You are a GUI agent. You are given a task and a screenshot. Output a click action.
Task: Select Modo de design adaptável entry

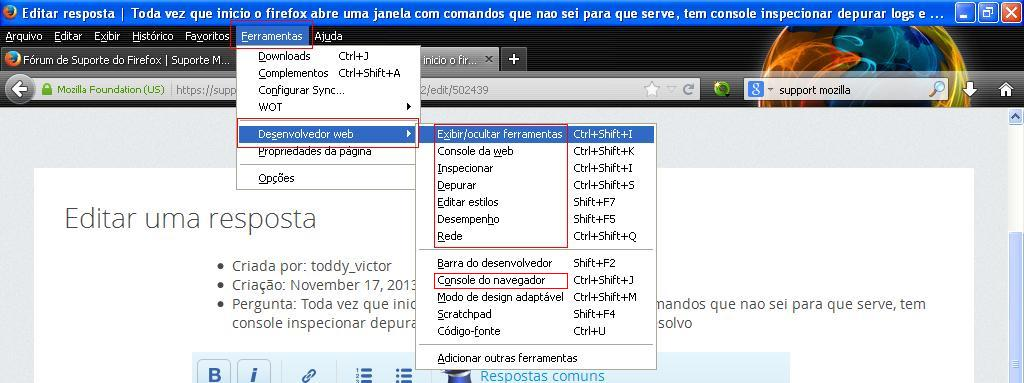(536, 297)
